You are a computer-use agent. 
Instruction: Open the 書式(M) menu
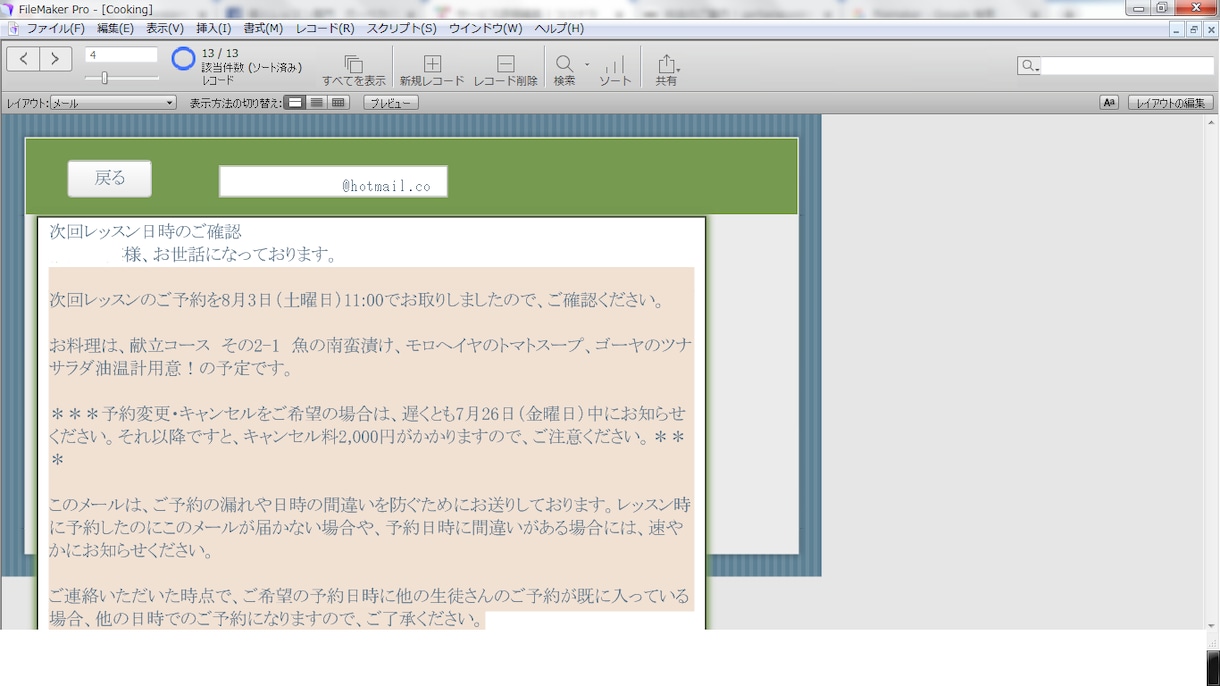[x=263, y=29]
